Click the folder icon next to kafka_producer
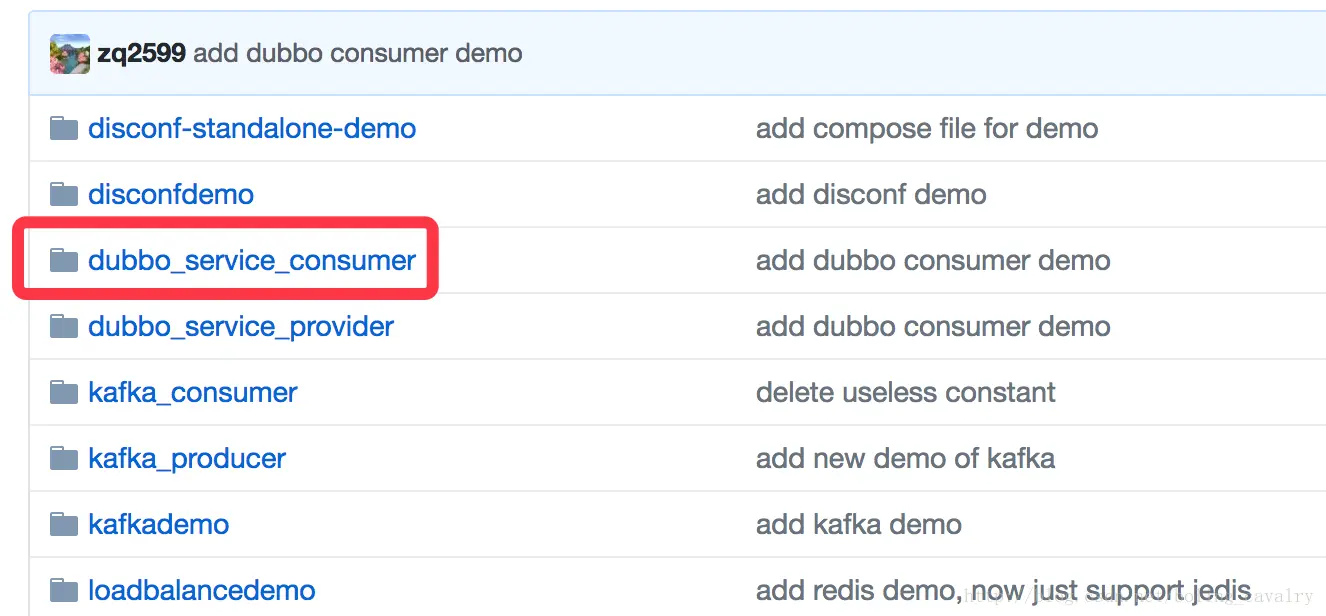The height and width of the screenshot is (616, 1326). 64,459
